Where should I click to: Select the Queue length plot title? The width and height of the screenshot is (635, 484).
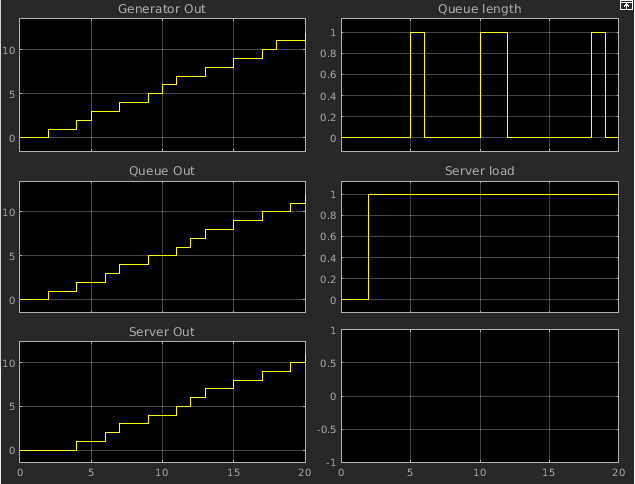point(479,9)
